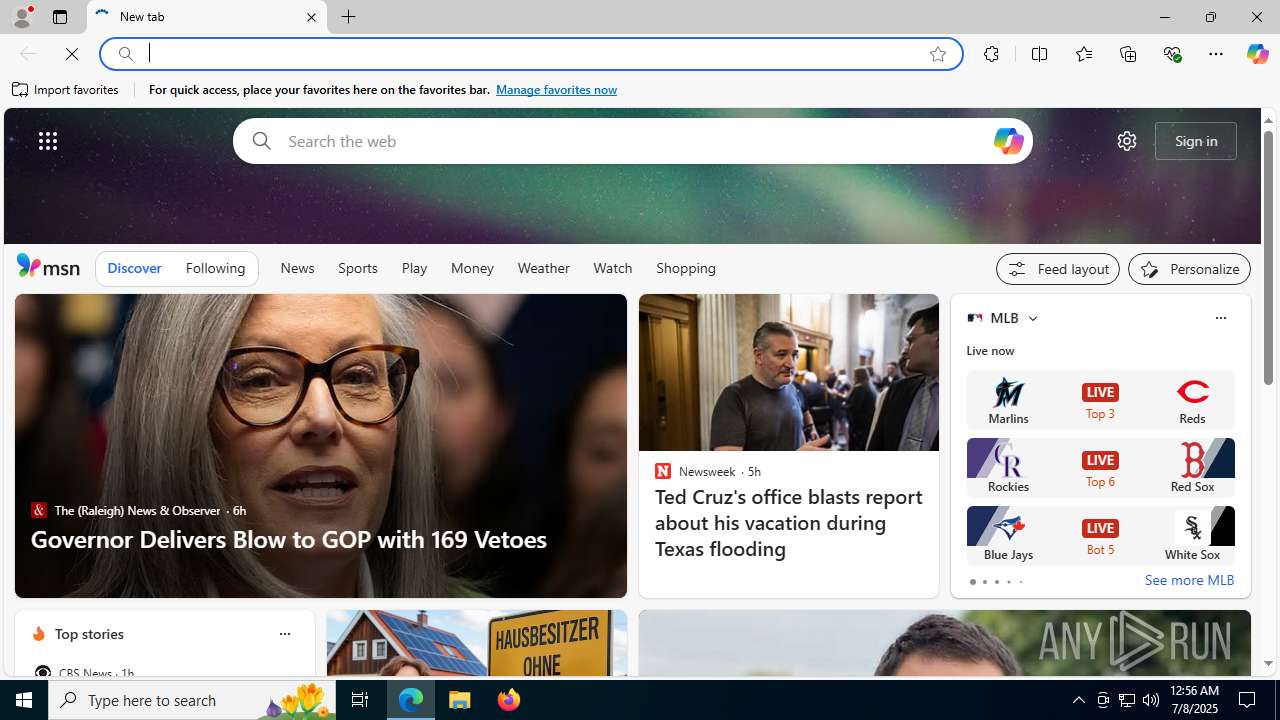This screenshot has width=1280, height=720.
Task: Open the Action Center notifications
Action: tap(1248, 700)
